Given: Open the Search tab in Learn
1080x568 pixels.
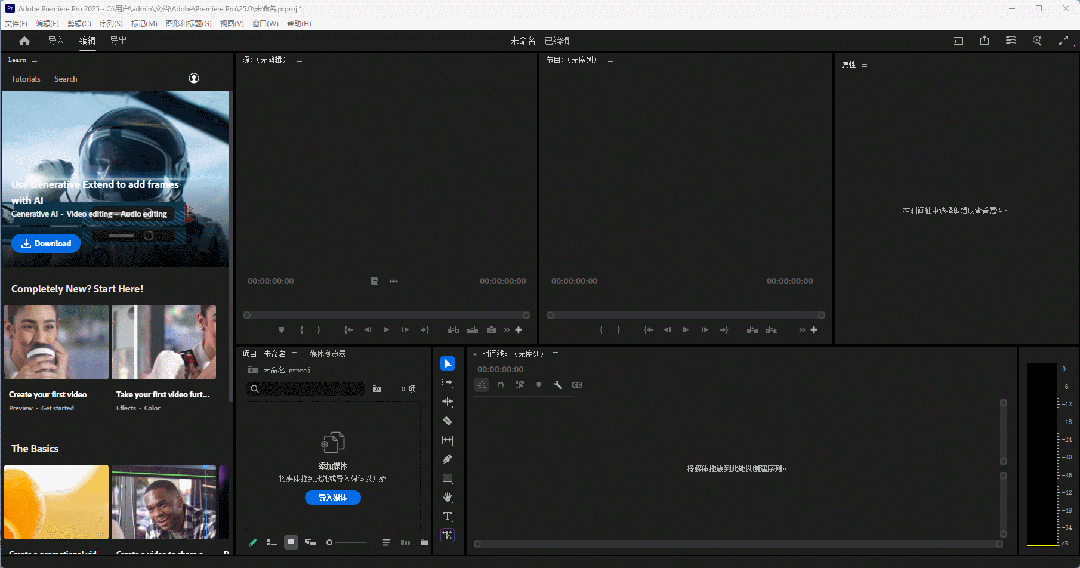Looking at the screenshot, I should [x=65, y=79].
